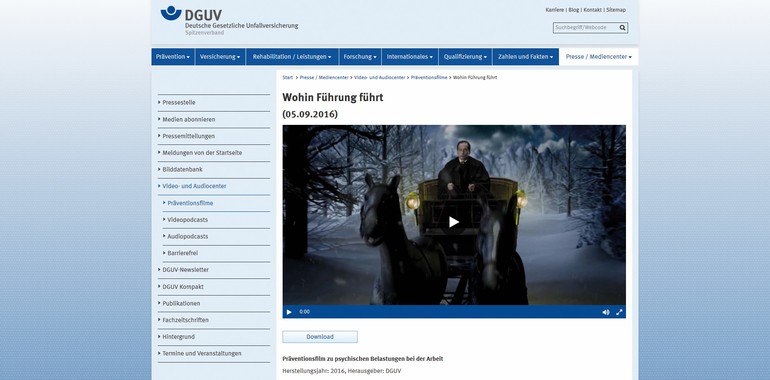770x380 pixels.
Task: Click into Suchbegriff/Webcode search field
Action: (585, 28)
